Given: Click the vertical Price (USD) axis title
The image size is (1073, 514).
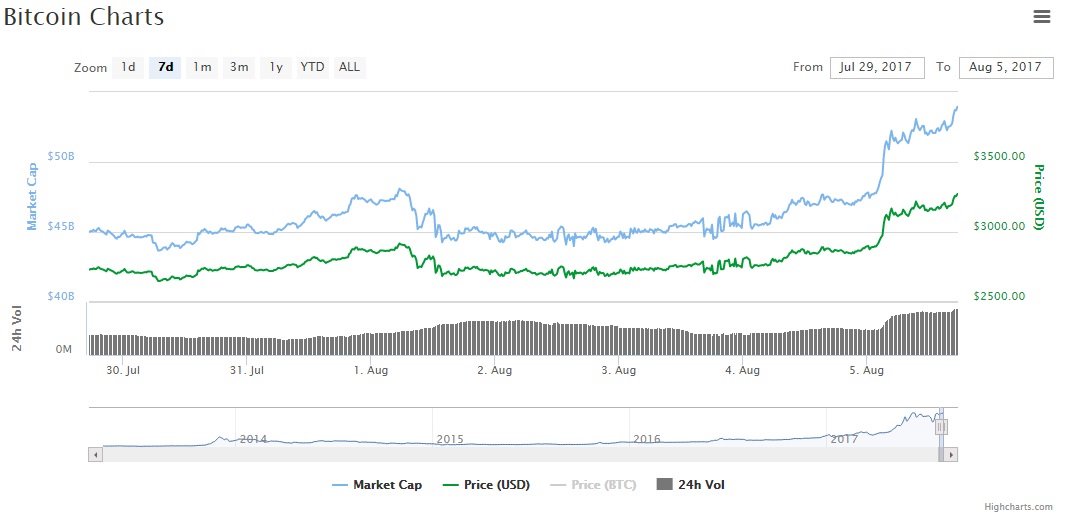Looking at the screenshot, I should [x=1039, y=197].
